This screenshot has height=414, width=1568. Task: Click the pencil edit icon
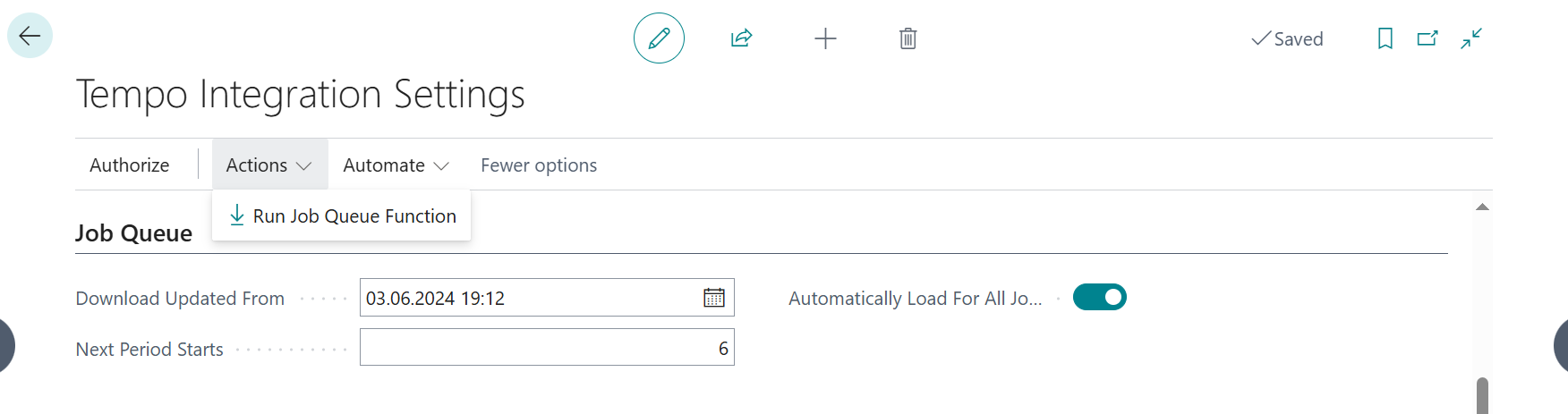pyautogui.click(x=659, y=38)
